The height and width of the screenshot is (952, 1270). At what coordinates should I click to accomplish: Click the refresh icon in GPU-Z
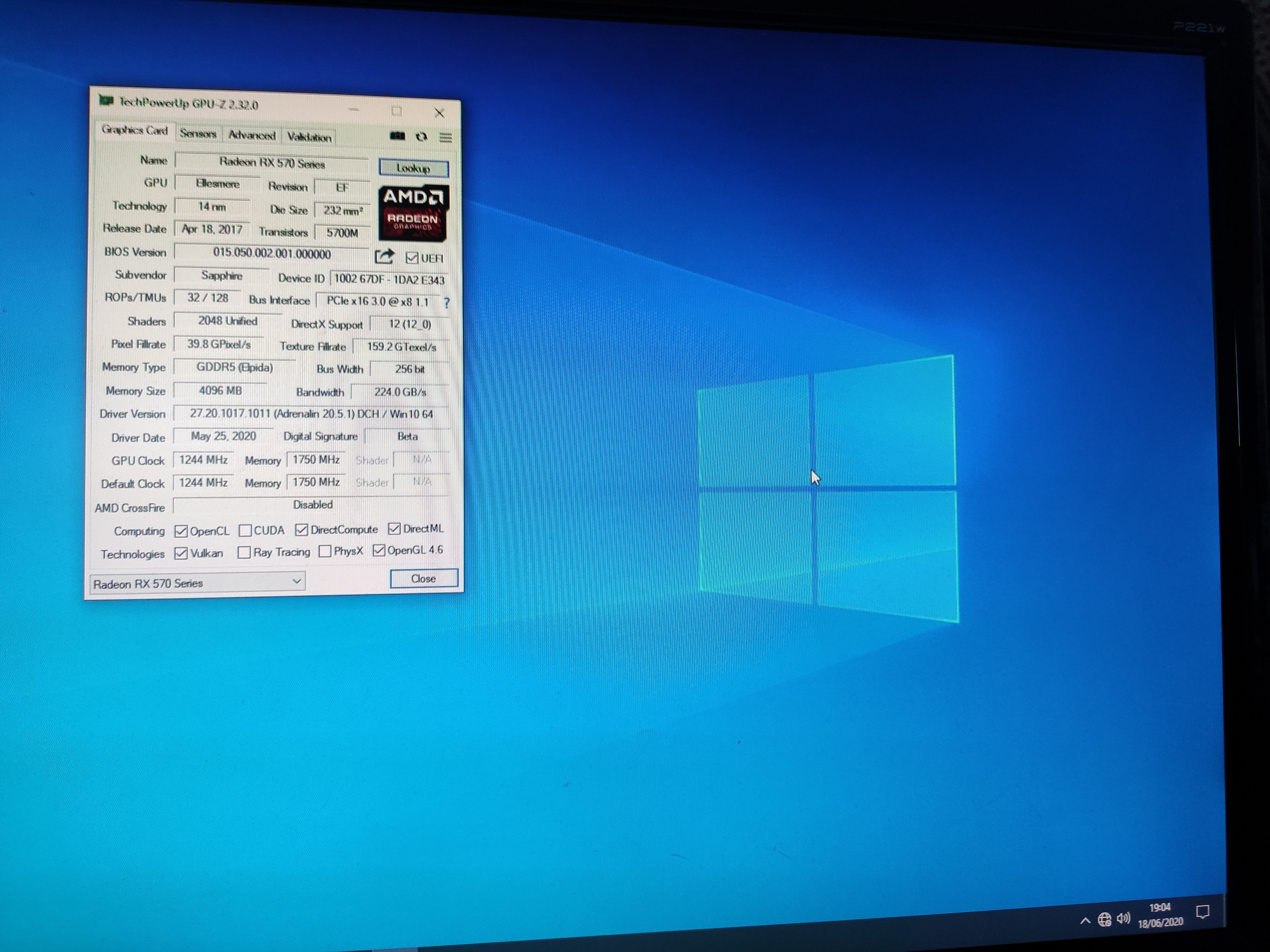click(x=422, y=136)
